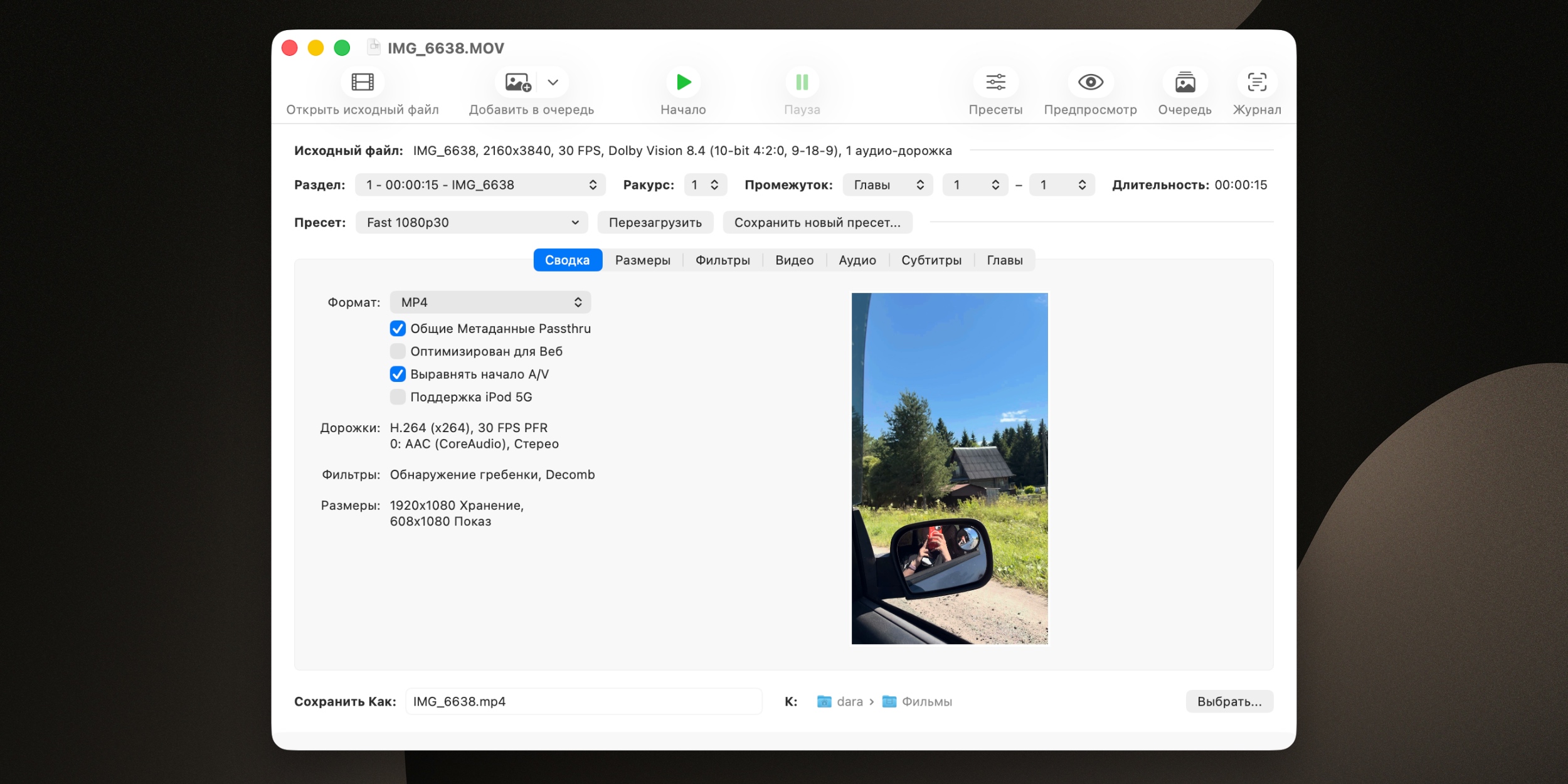Enable Поддержка iPod 5G checkbox
Screen dimensions: 1568x784
coord(398,397)
